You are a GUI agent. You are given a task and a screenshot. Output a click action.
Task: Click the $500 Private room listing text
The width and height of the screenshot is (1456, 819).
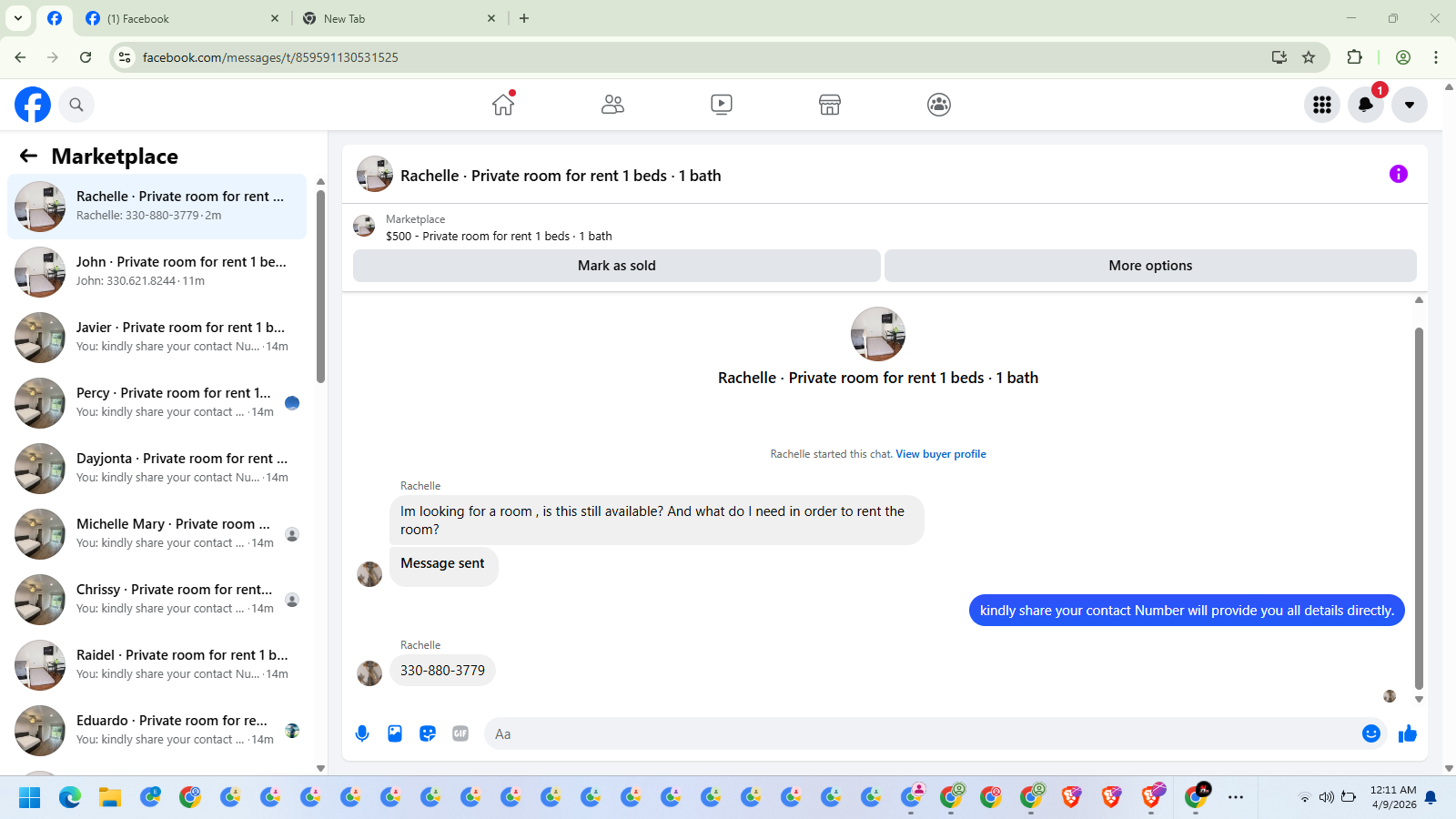pyautogui.click(x=499, y=236)
